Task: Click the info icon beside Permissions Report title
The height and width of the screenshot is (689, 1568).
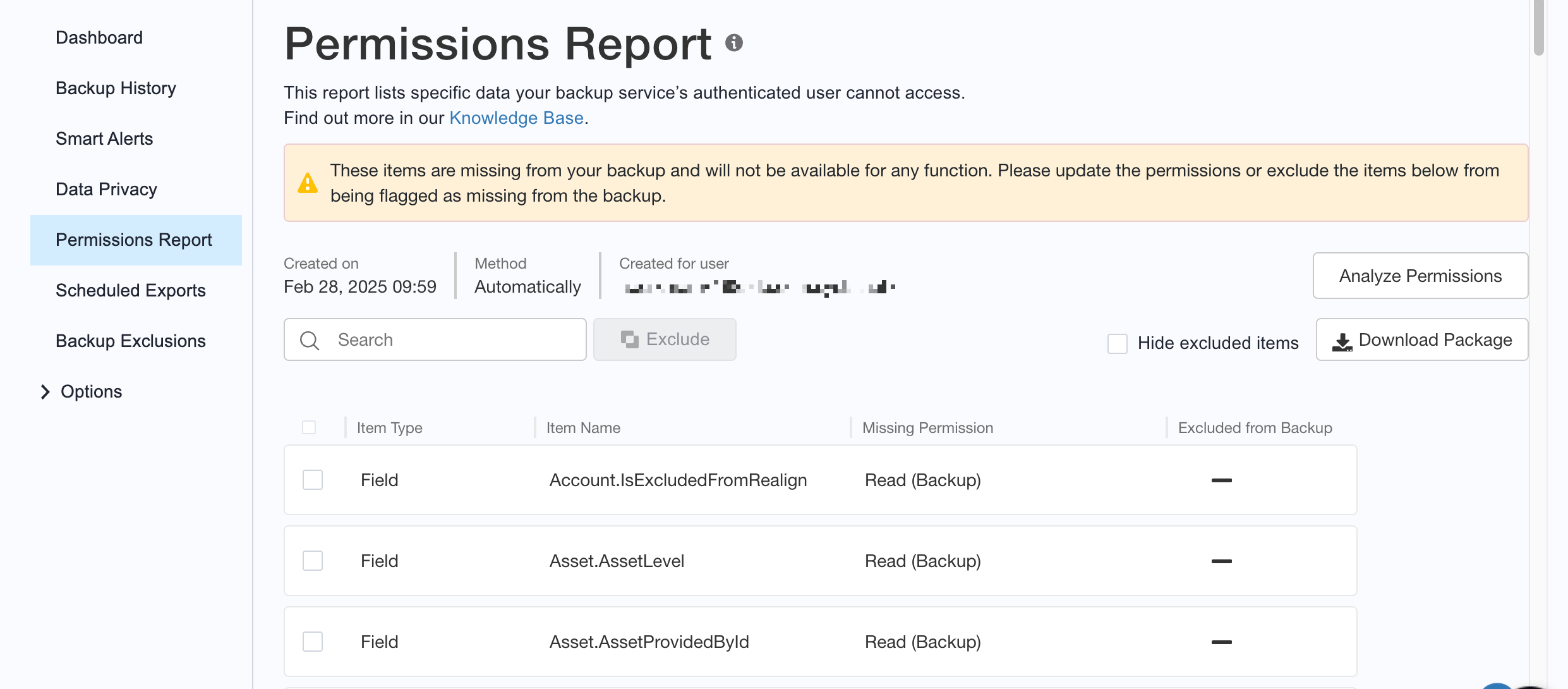Action: point(733,44)
